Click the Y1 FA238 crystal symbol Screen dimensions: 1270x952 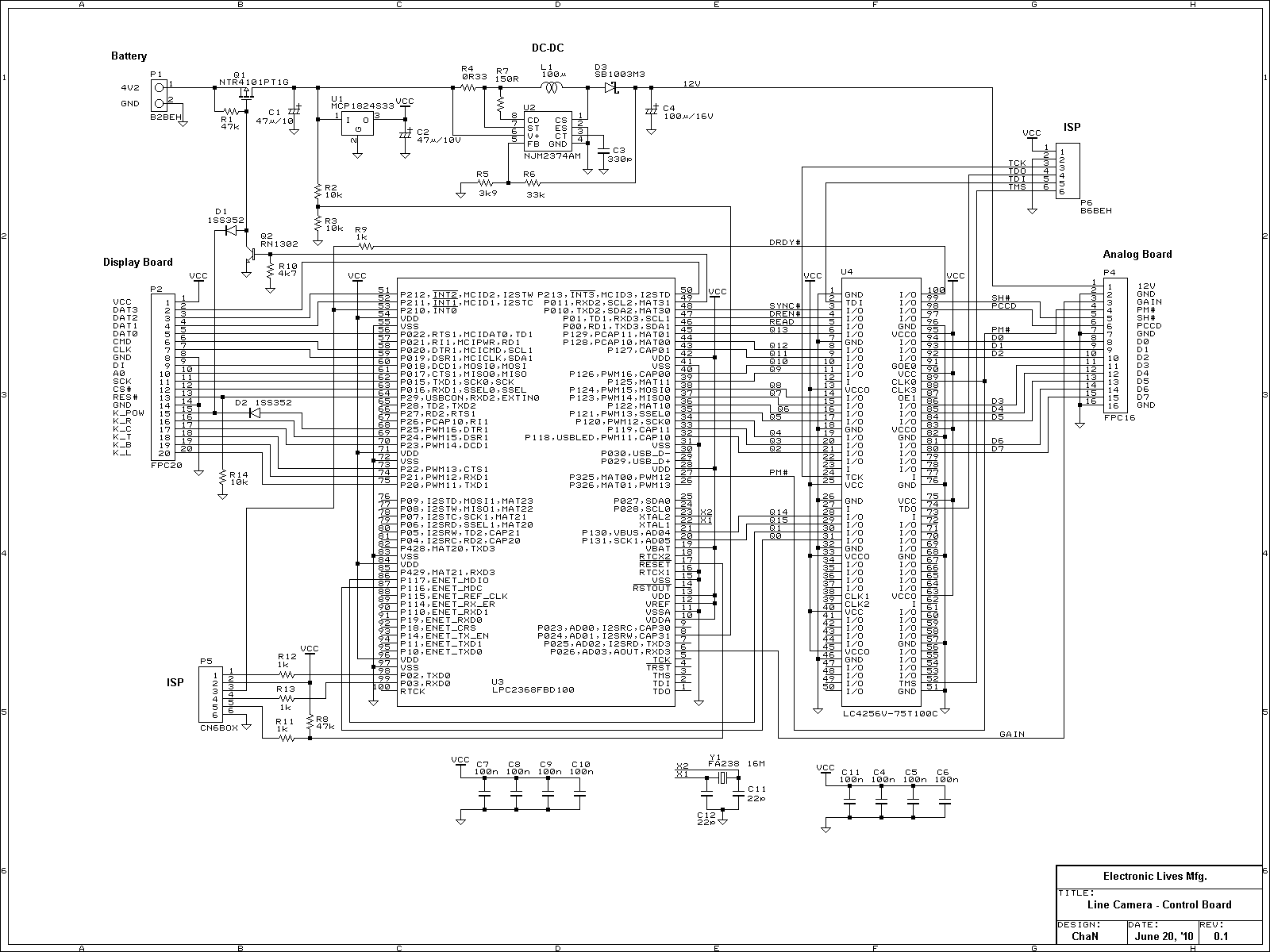(722, 779)
